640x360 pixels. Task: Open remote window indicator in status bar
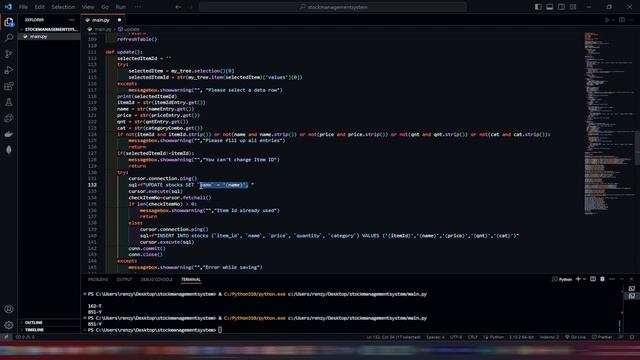click(6, 337)
